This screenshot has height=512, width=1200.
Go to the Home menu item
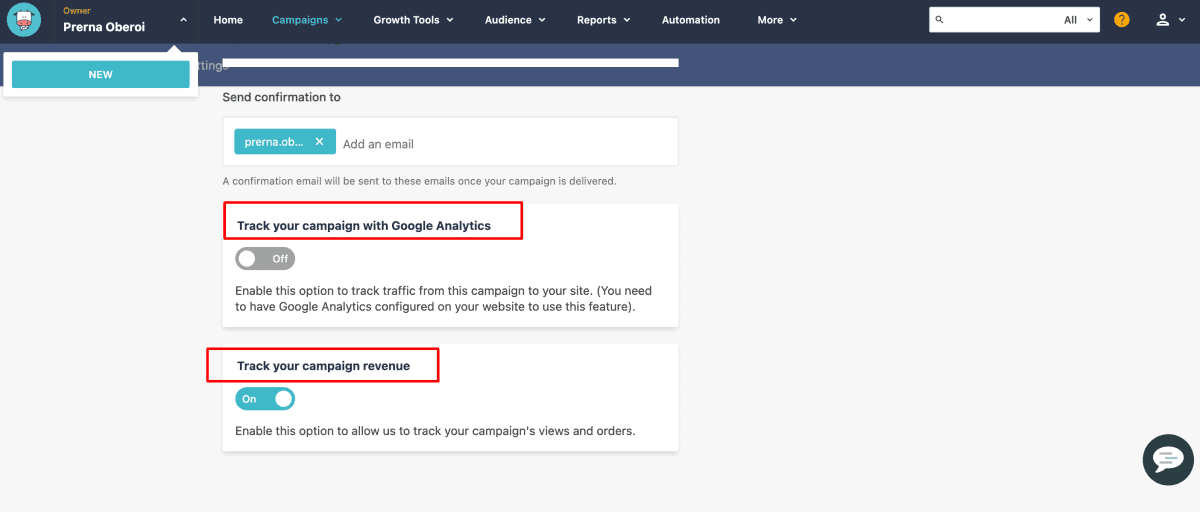point(228,20)
